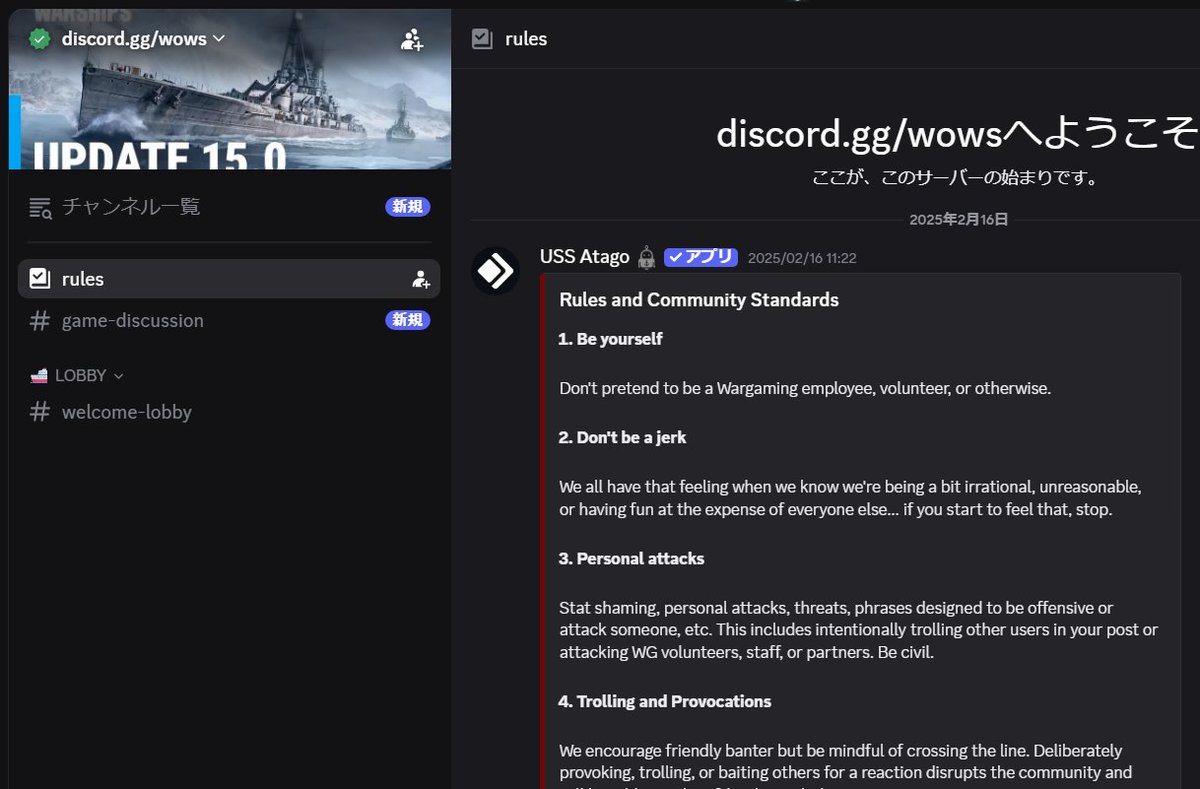Click the robot bot icon beside USS Atago
Viewport: 1200px width, 789px height.
pyautogui.click(x=645, y=256)
